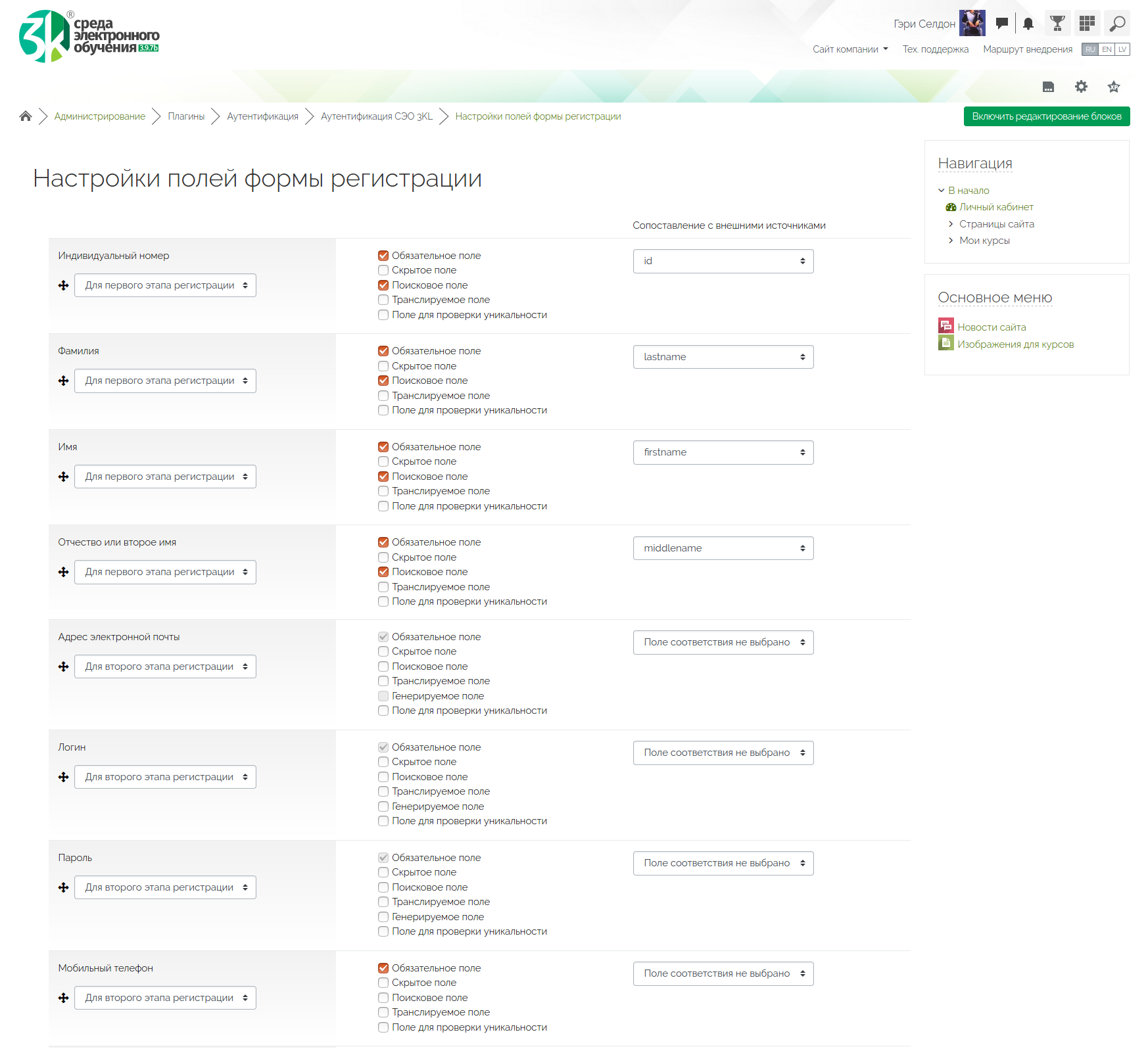Open the gear settings icon below header
The image size is (1148, 1051).
click(x=1081, y=87)
